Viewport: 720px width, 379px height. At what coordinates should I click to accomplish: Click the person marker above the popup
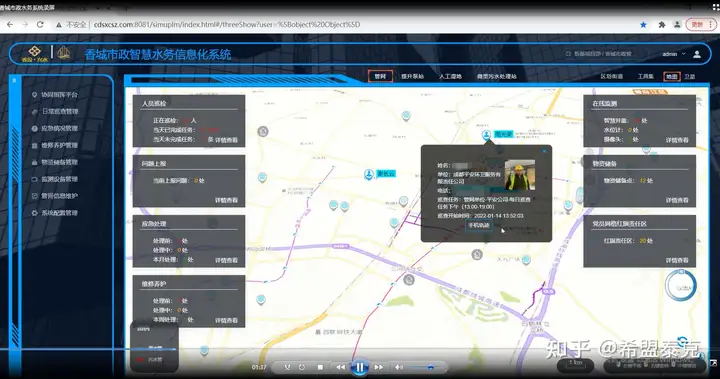[x=486, y=135]
